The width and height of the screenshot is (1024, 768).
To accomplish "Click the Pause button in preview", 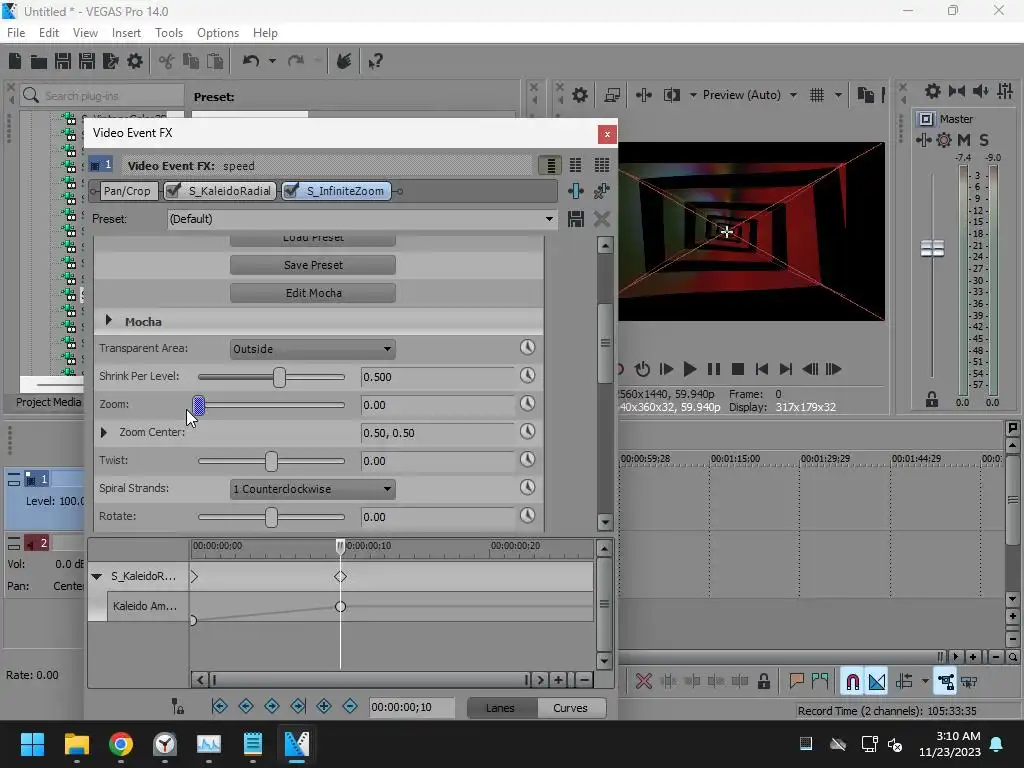I will pos(714,369).
